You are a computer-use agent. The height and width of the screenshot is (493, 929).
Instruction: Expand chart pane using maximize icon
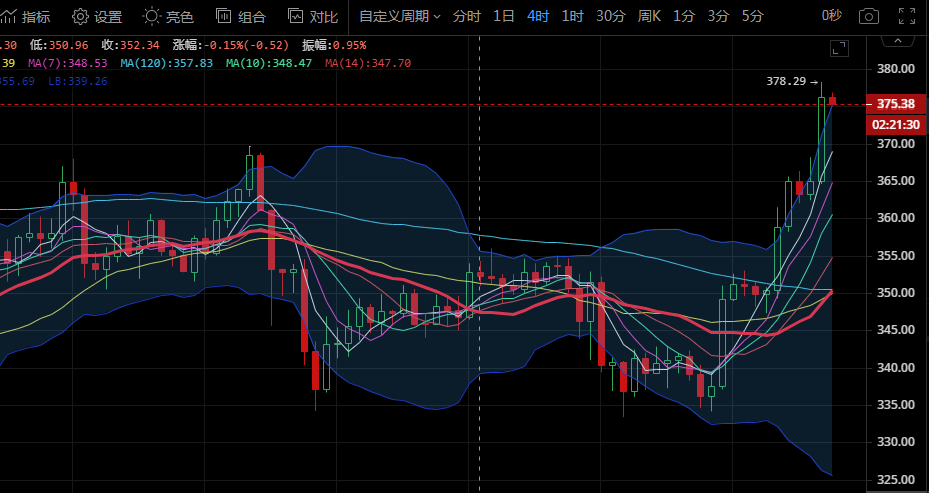(839, 47)
